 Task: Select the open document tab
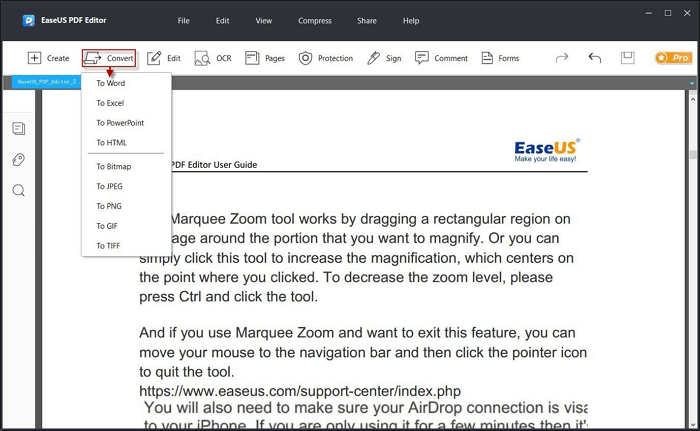pyautogui.click(x=46, y=82)
